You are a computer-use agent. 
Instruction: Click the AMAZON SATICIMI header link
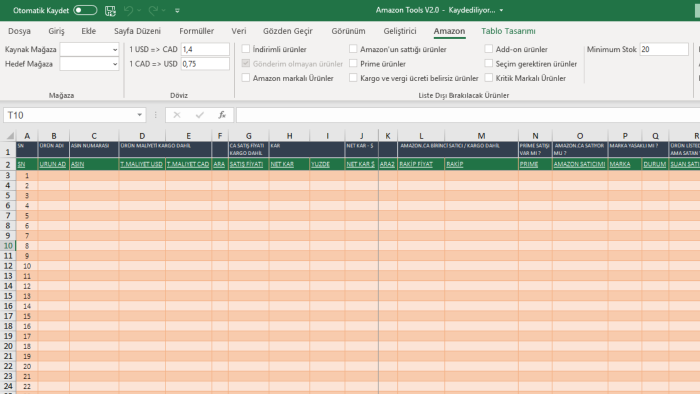click(579, 164)
